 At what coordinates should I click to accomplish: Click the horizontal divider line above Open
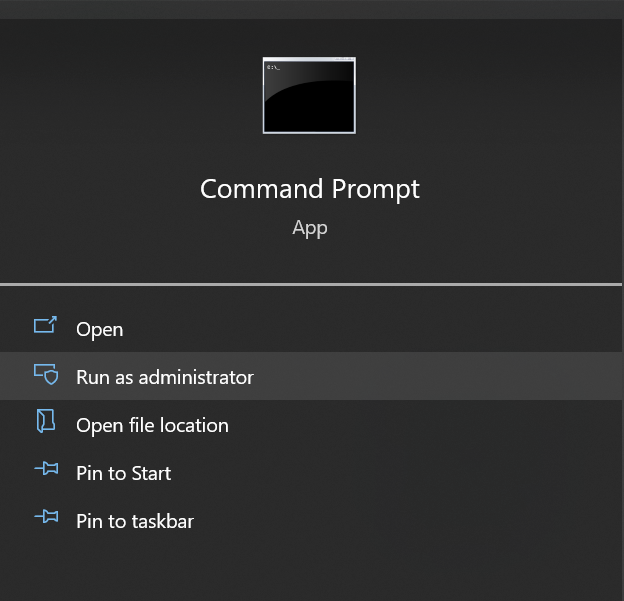click(x=311, y=285)
